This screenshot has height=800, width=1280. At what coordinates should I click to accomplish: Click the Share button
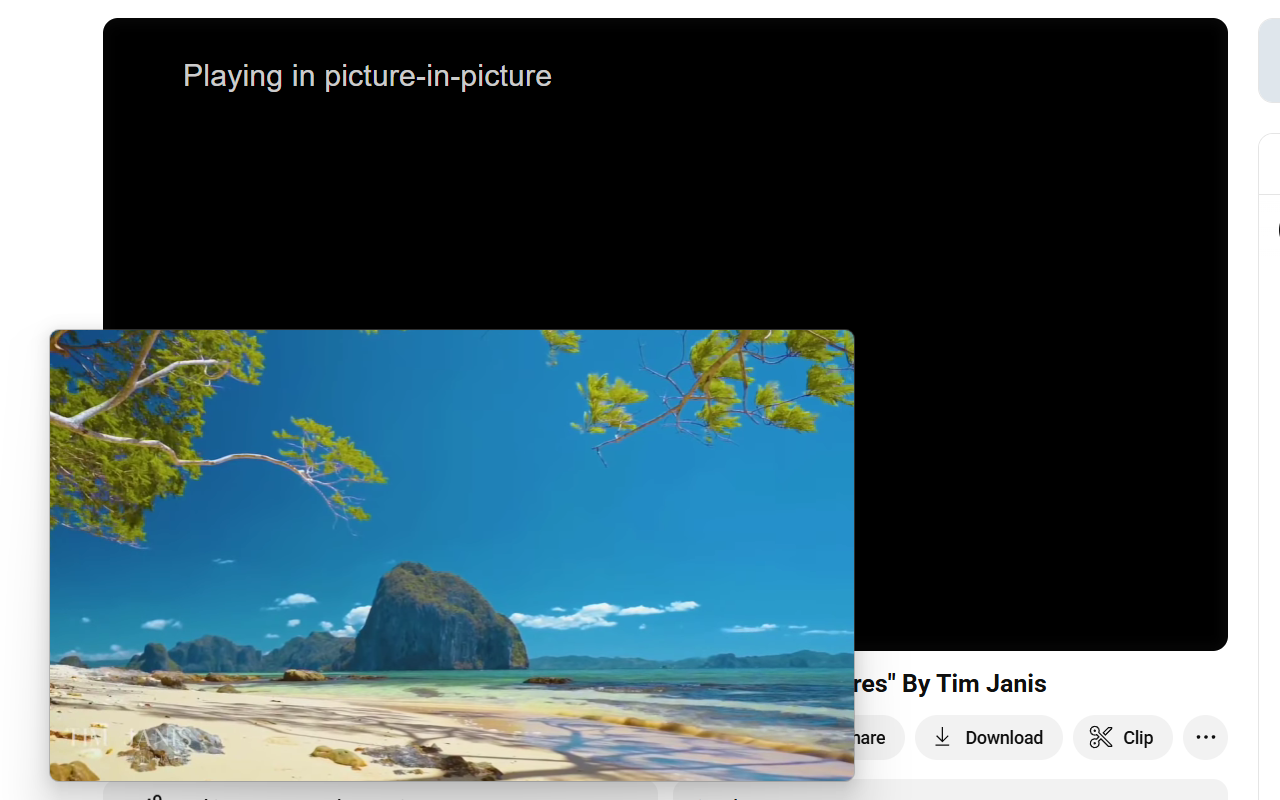[865, 737]
